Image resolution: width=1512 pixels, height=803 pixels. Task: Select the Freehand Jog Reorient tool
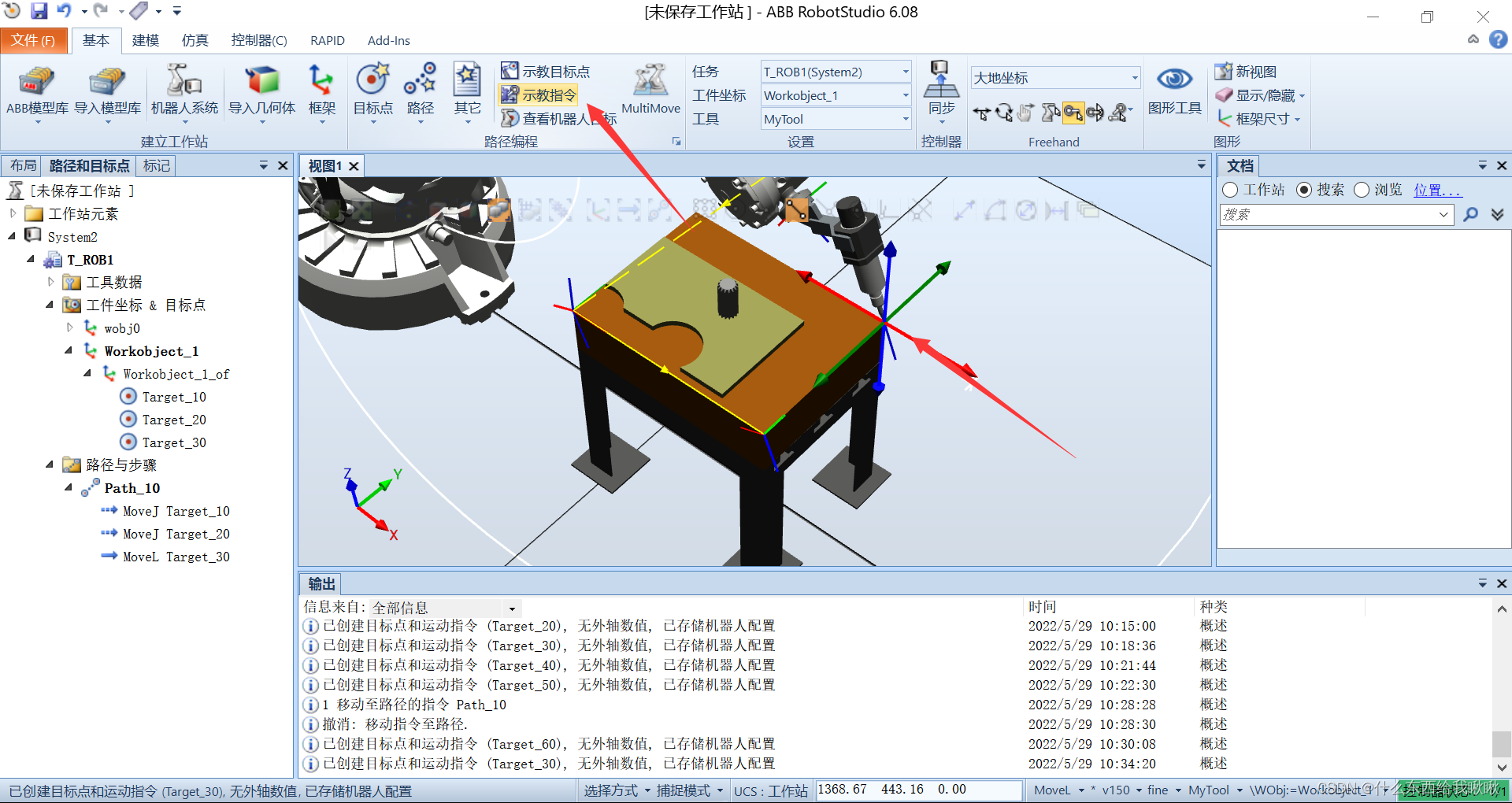point(1095,113)
